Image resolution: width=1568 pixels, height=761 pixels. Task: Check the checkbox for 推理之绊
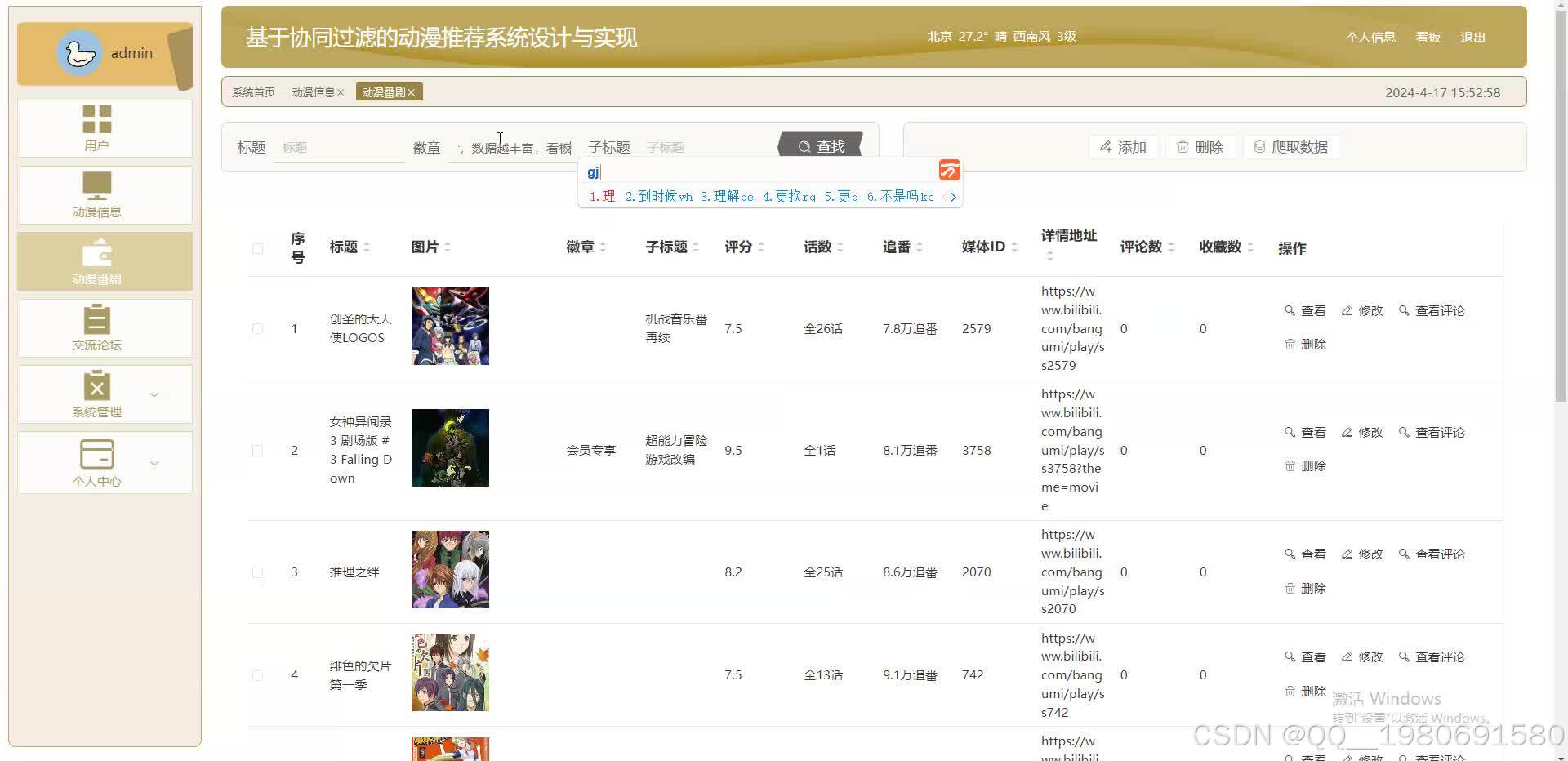coord(257,572)
